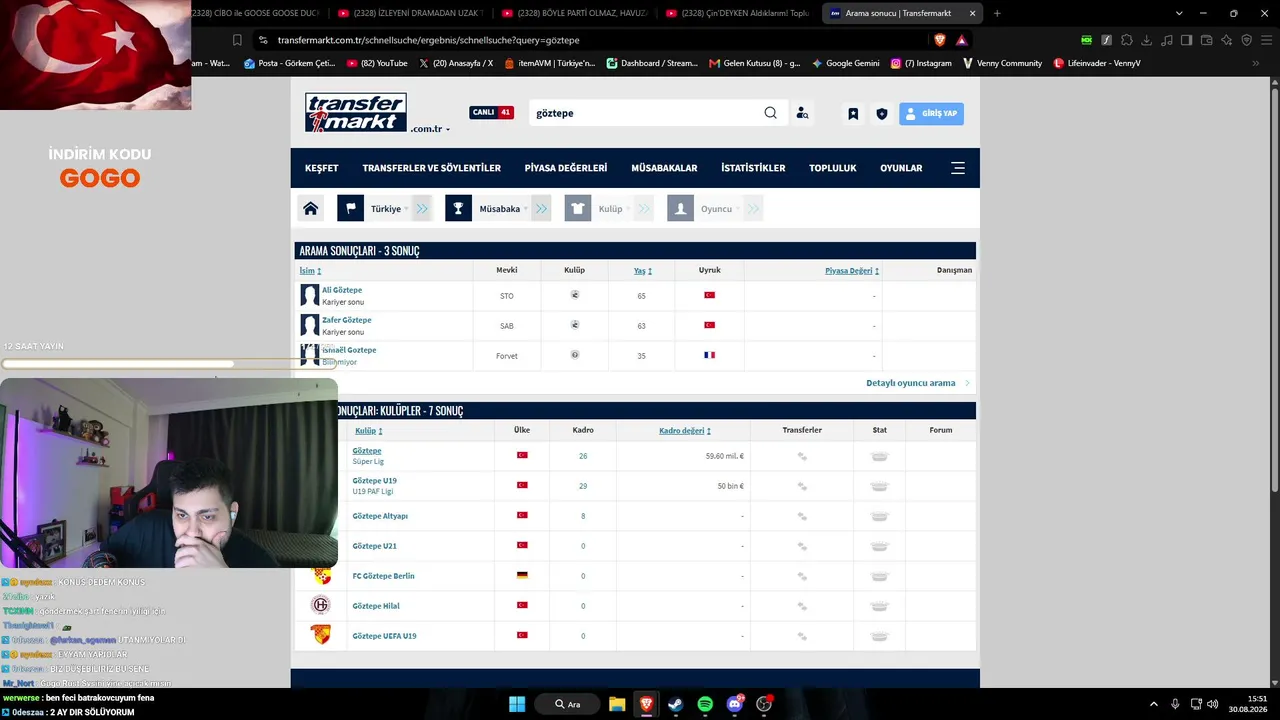Click the Göztepe Hilal club crest
1280x720 pixels.
tap(321, 605)
